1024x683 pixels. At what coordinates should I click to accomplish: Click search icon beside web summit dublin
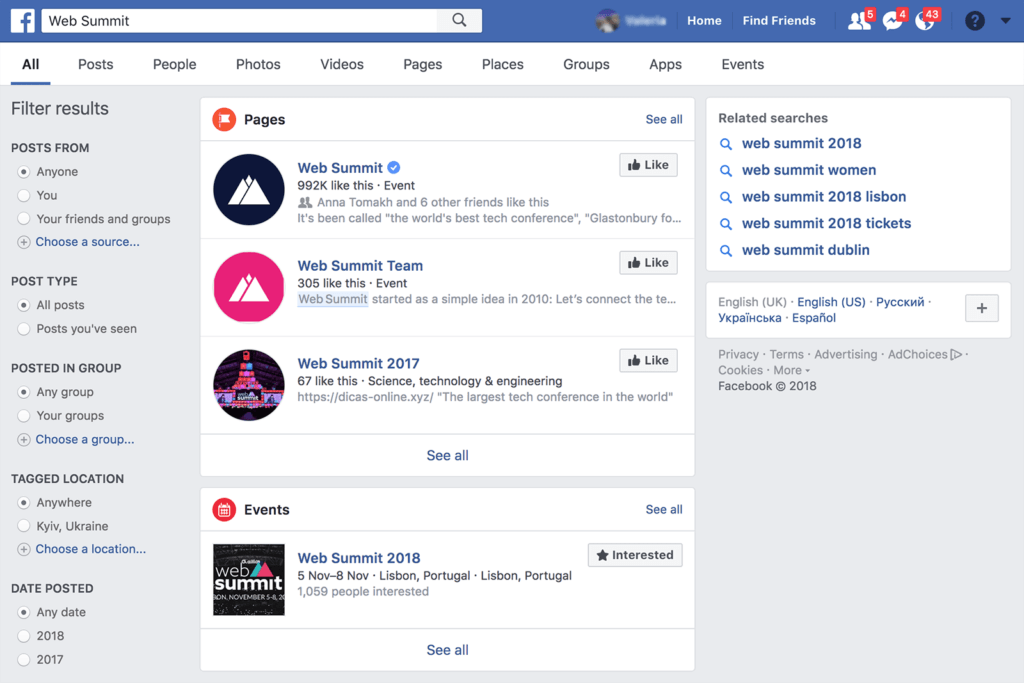(726, 251)
